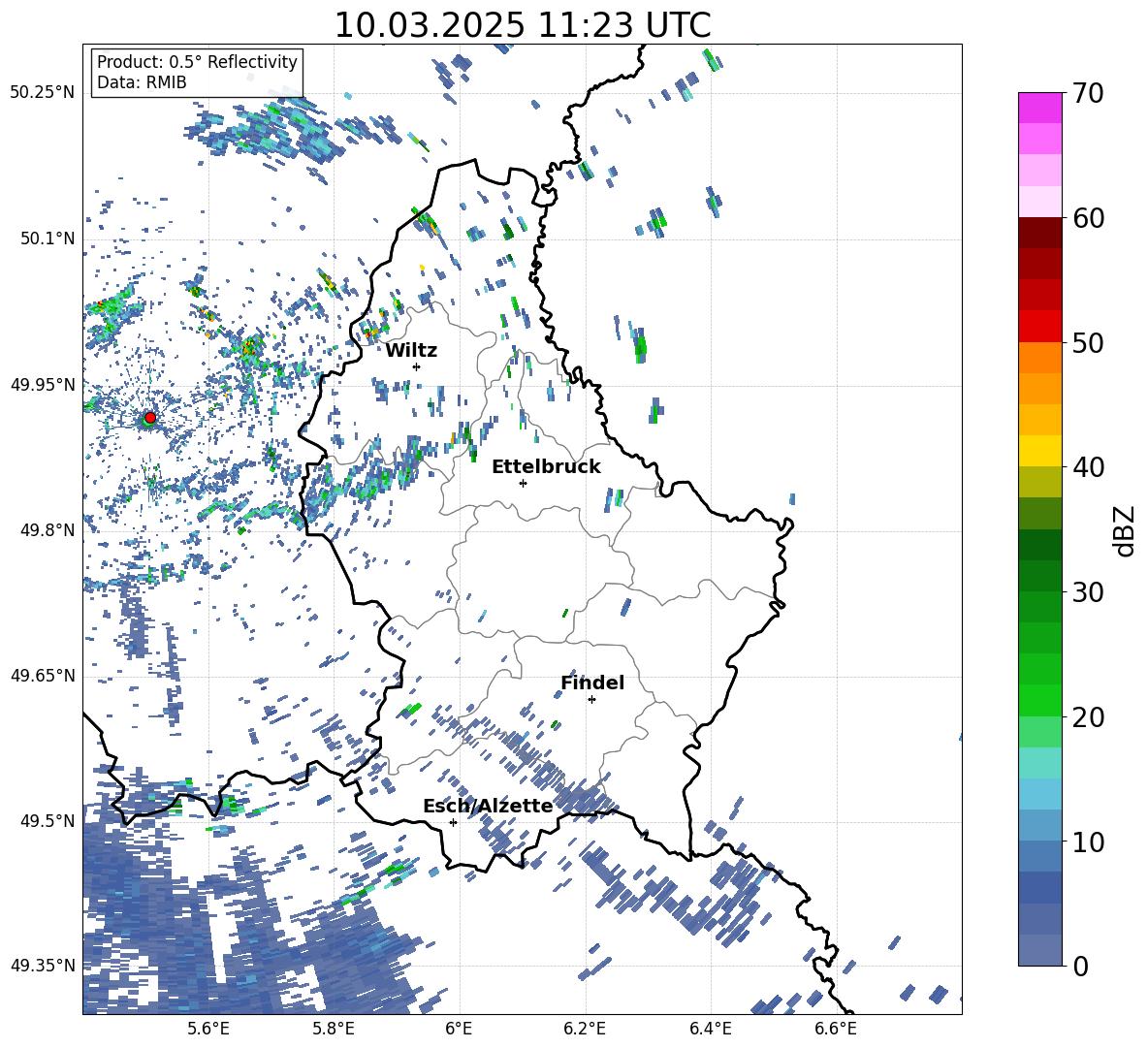This screenshot has width=1148, height=1048.
Task: Click the Findel station label
Action: pyautogui.click(x=592, y=683)
